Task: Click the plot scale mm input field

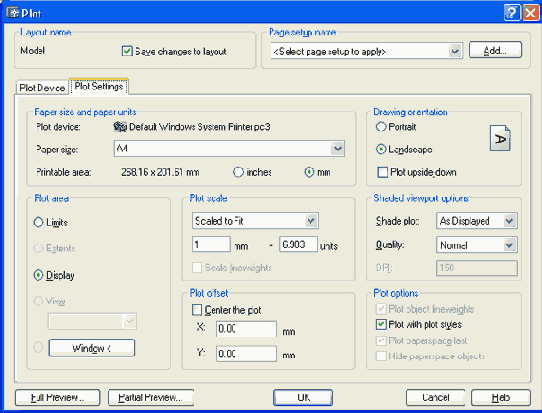Action: [211, 244]
